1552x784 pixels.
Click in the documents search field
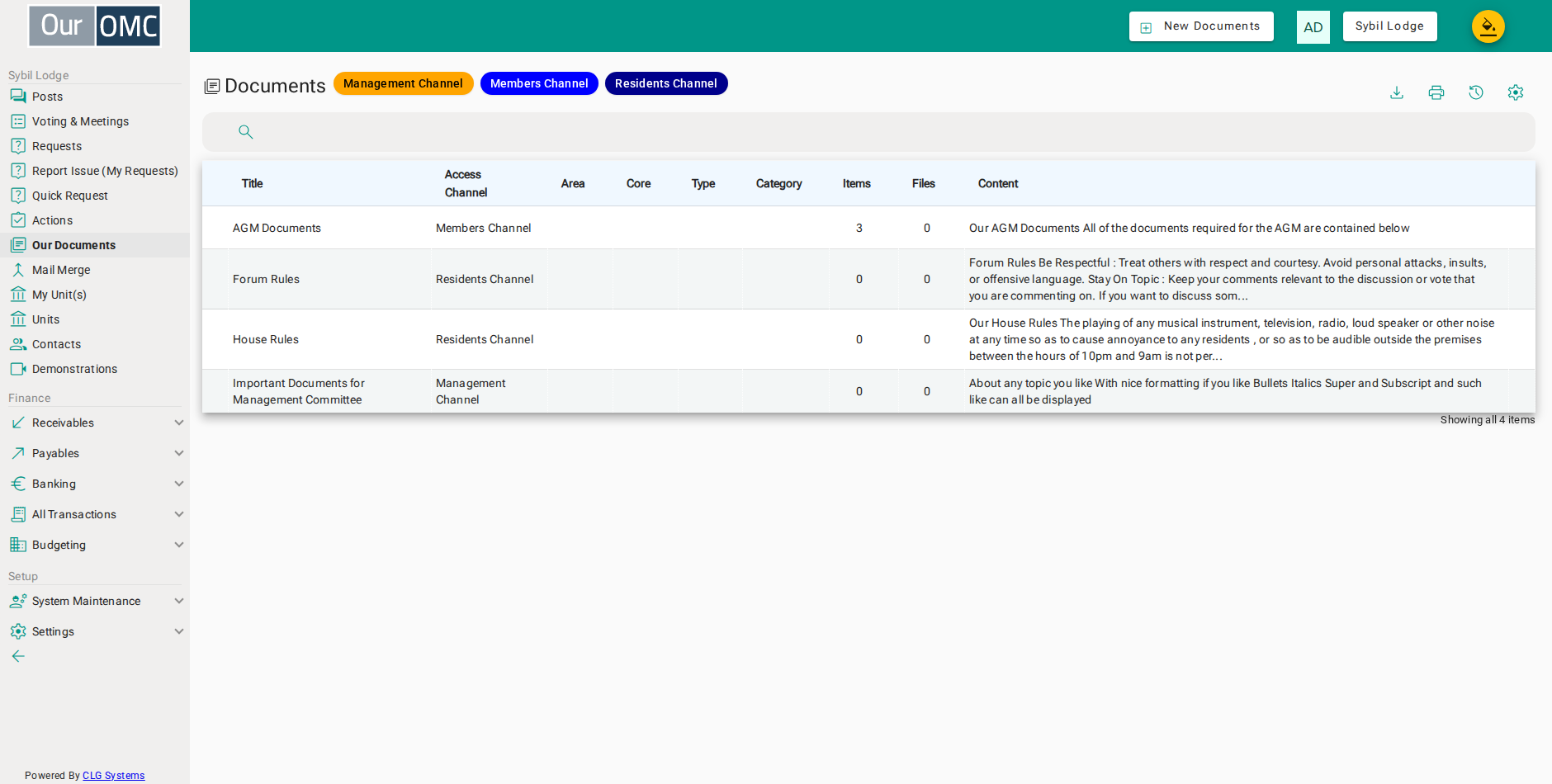868,132
